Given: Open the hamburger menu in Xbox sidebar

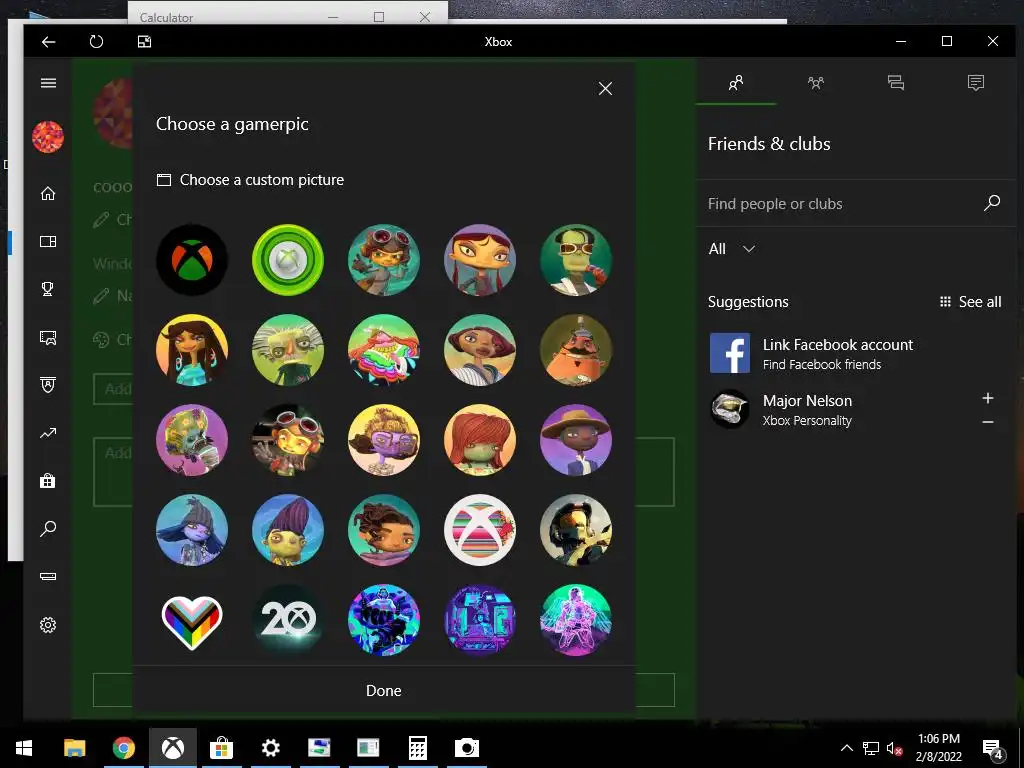Looking at the screenshot, I should tap(48, 83).
